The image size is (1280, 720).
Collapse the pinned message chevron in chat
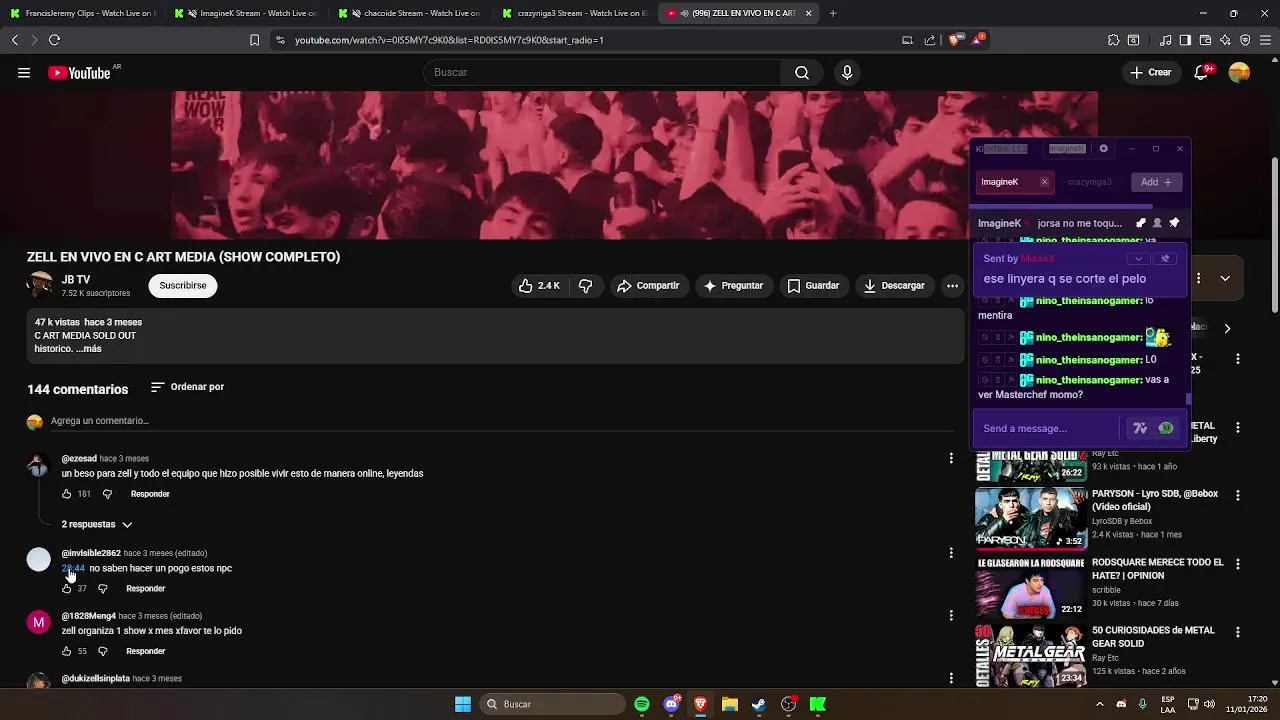click(x=1138, y=259)
